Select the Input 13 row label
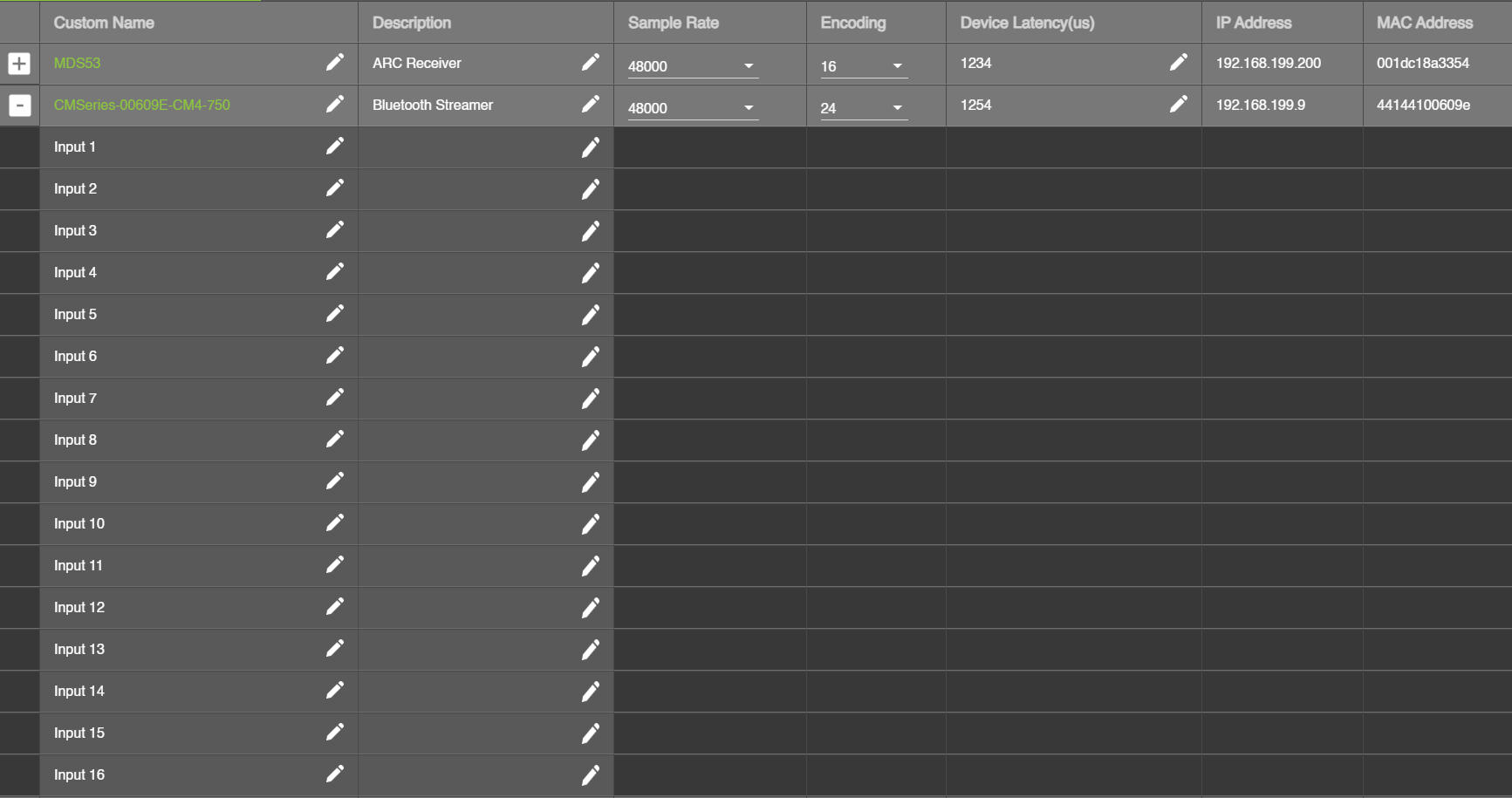Viewport: 1512px width, 798px height. point(79,649)
